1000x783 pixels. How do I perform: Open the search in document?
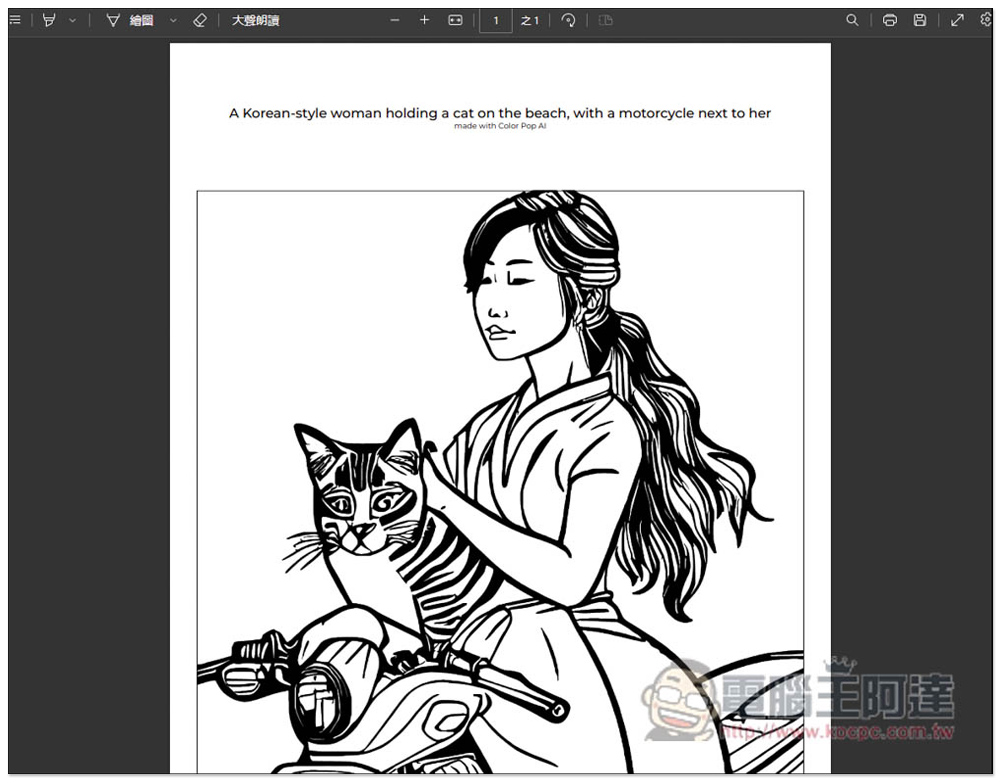[x=852, y=20]
